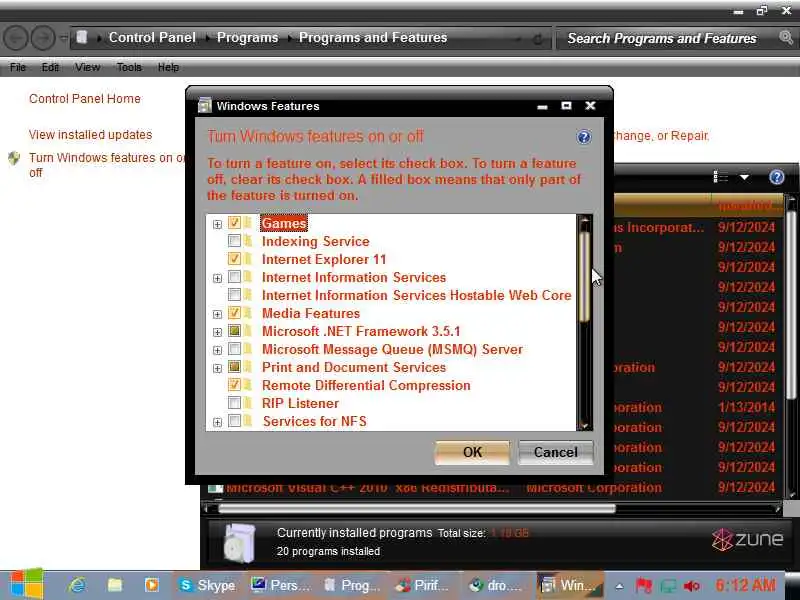Click the program list vertical scrollbar

[x=791, y=304]
